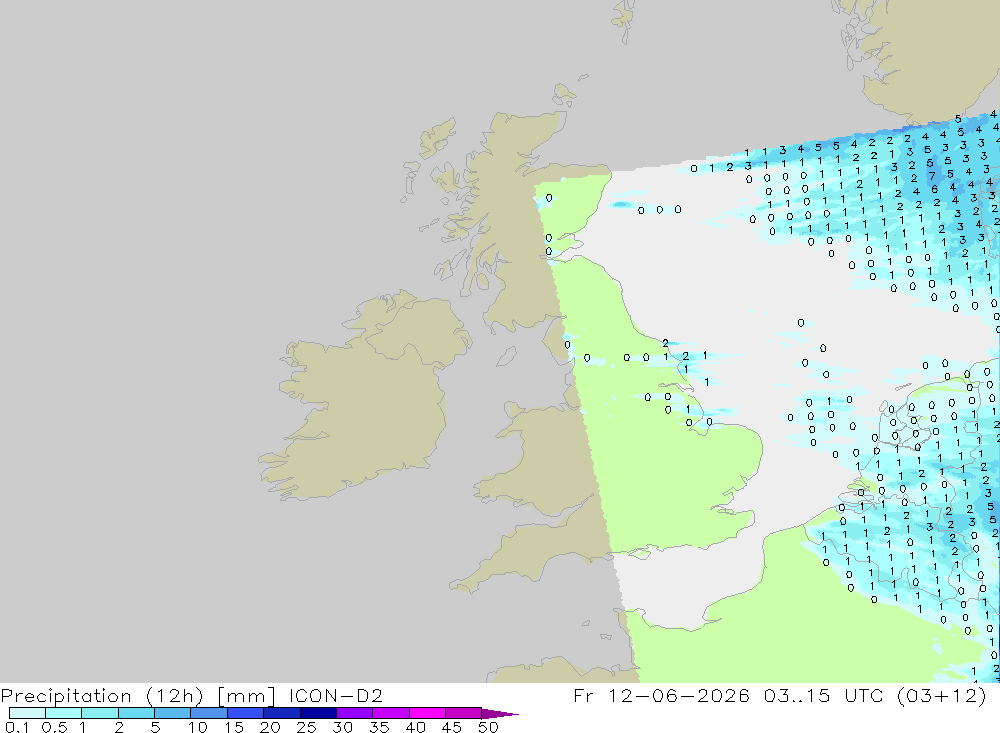Click the '(03+12)' forecast offset text
Viewport: 1000px width, 733px height.
[x=941, y=695]
